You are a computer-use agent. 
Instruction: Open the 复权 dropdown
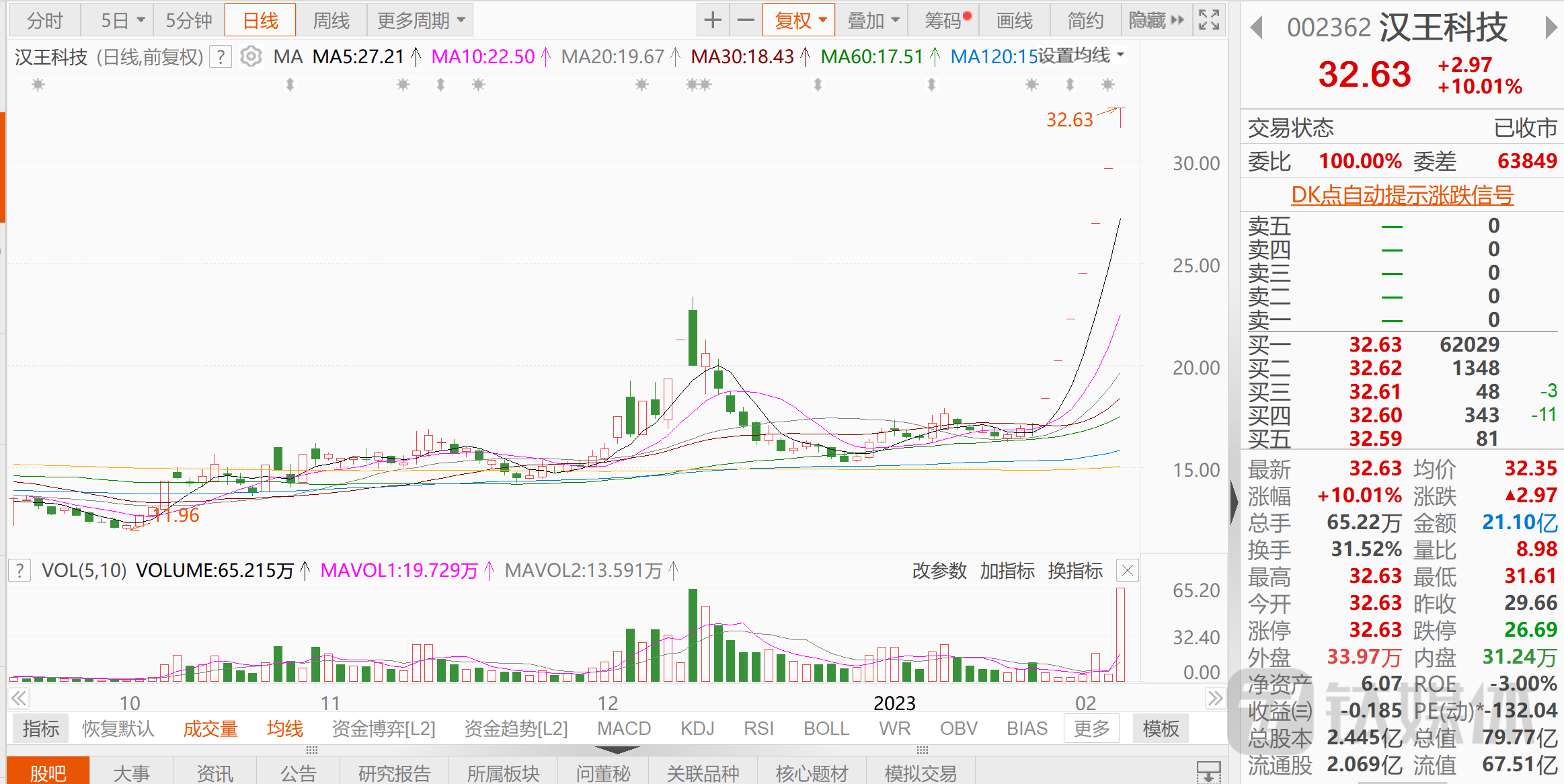click(799, 20)
